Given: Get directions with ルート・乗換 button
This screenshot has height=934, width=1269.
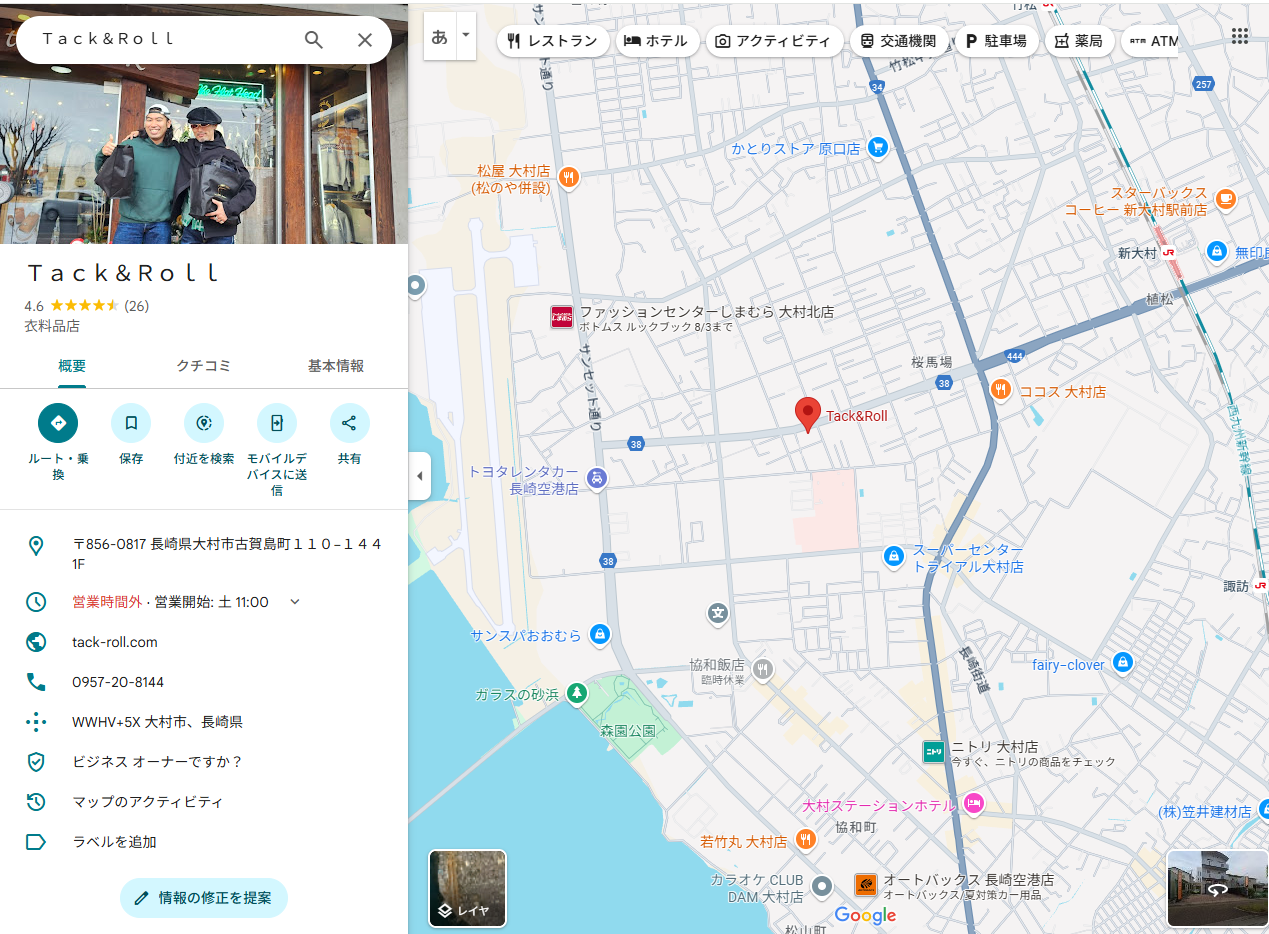Looking at the screenshot, I should pos(58,423).
